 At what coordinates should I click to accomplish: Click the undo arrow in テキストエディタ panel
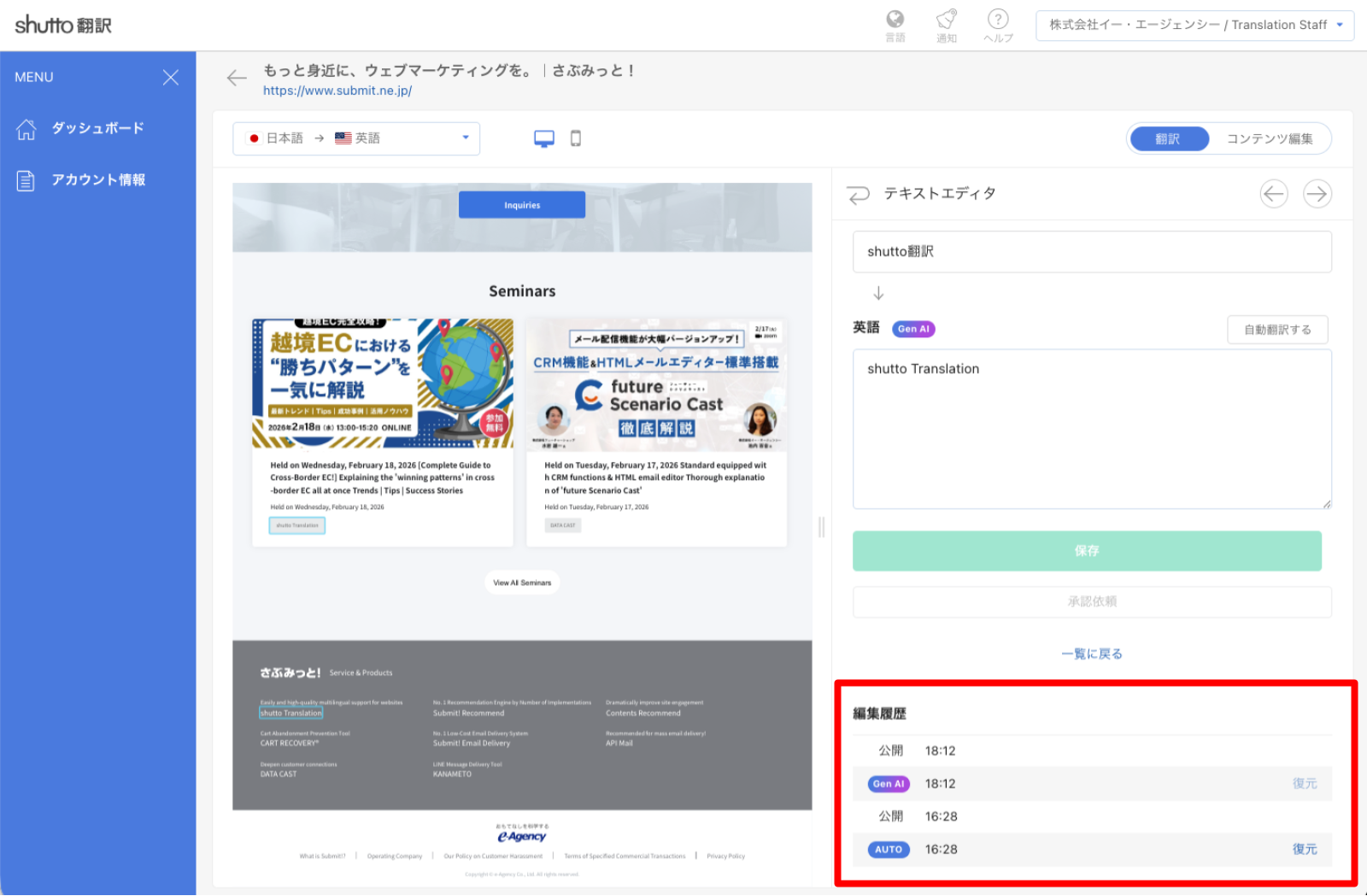point(858,194)
